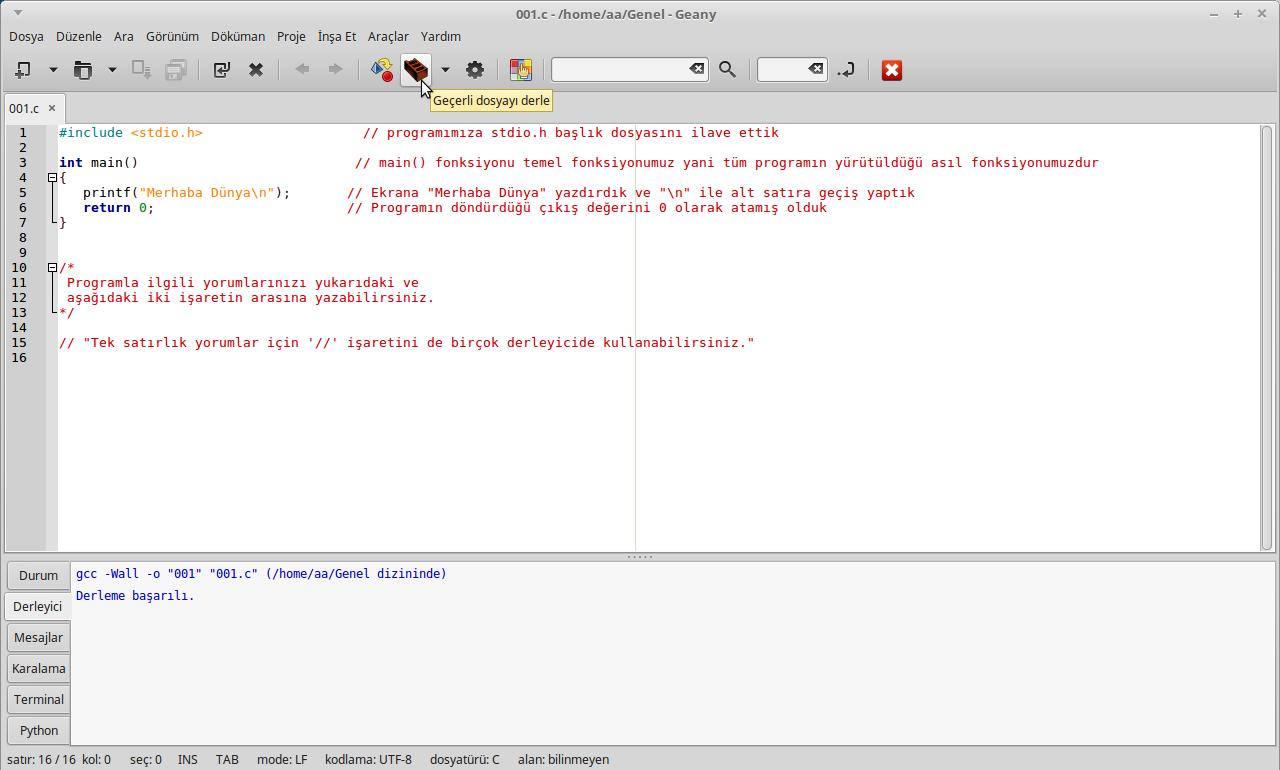
Task: Reload the current file from disk
Action: pyautogui.click(x=221, y=70)
